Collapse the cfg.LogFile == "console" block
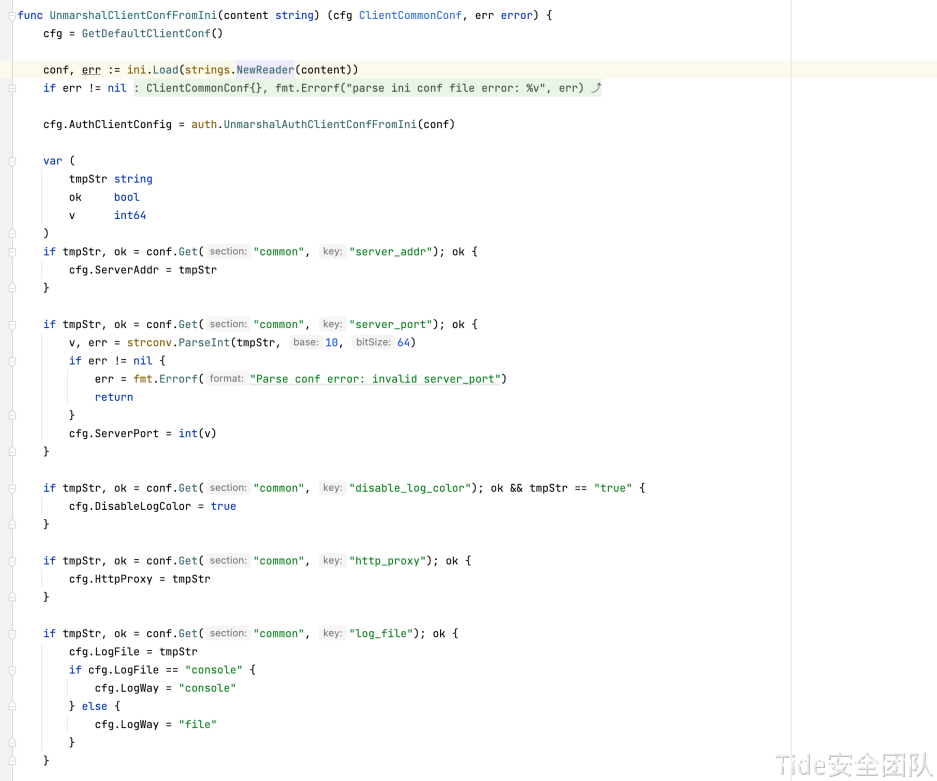 12,670
